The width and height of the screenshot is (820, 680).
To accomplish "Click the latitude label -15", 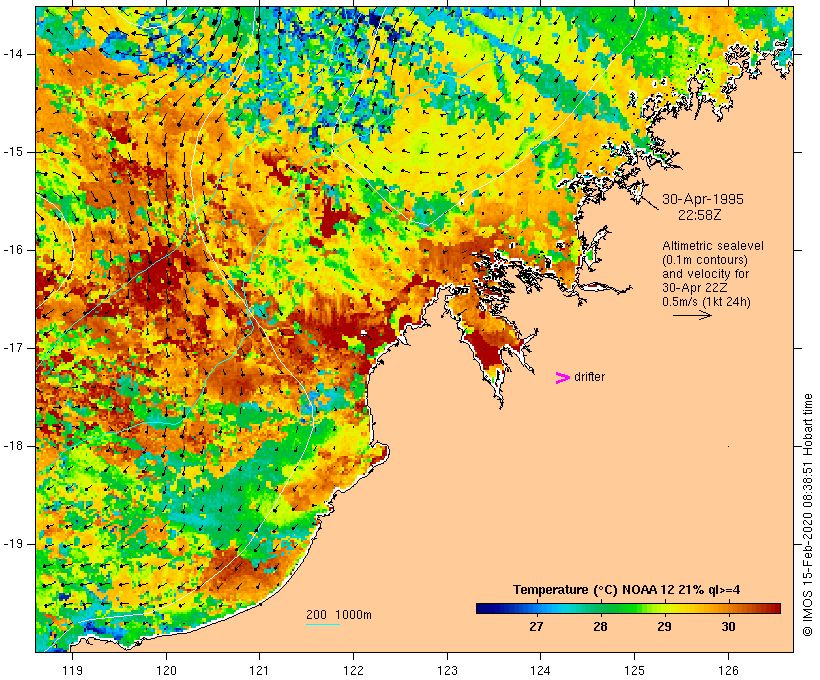I will pyautogui.click(x=12, y=152).
